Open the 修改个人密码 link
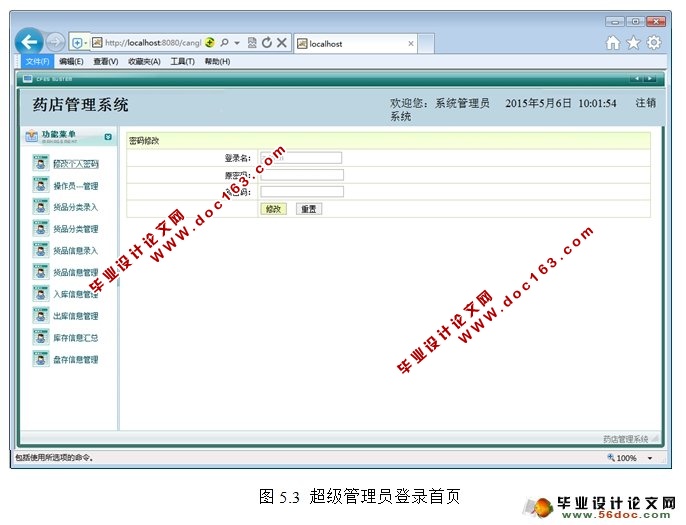 click(x=76, y=164)
